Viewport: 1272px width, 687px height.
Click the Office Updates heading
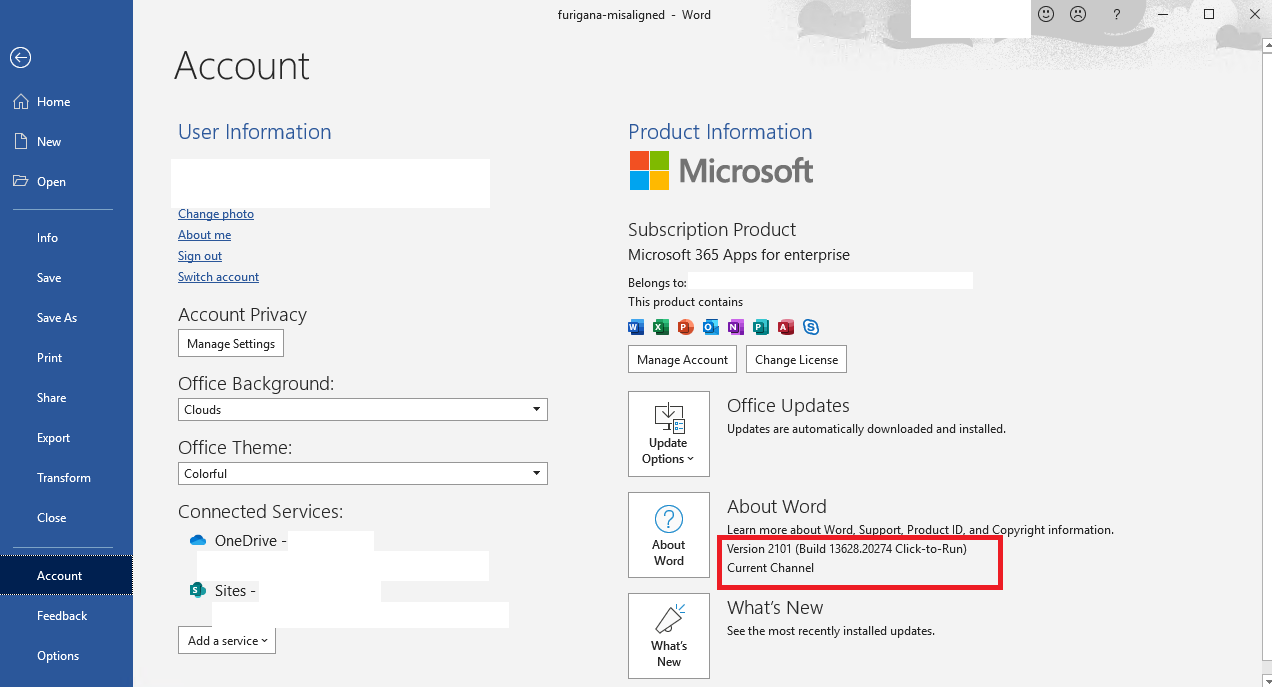[788, 406]
